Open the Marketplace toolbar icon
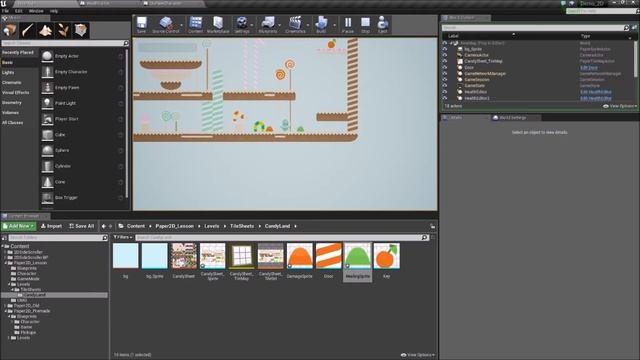Screen dimensions: 640x360 tap(218, 24)
